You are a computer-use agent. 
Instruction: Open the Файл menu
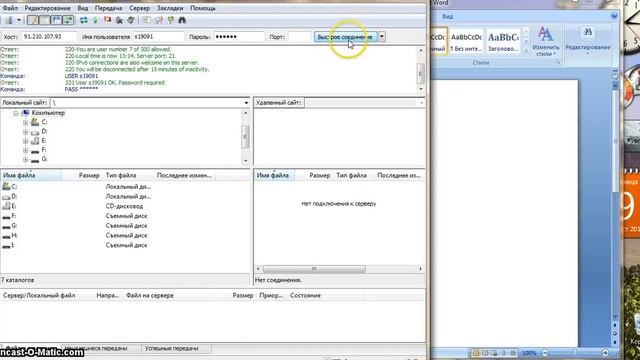coord(10,8)
